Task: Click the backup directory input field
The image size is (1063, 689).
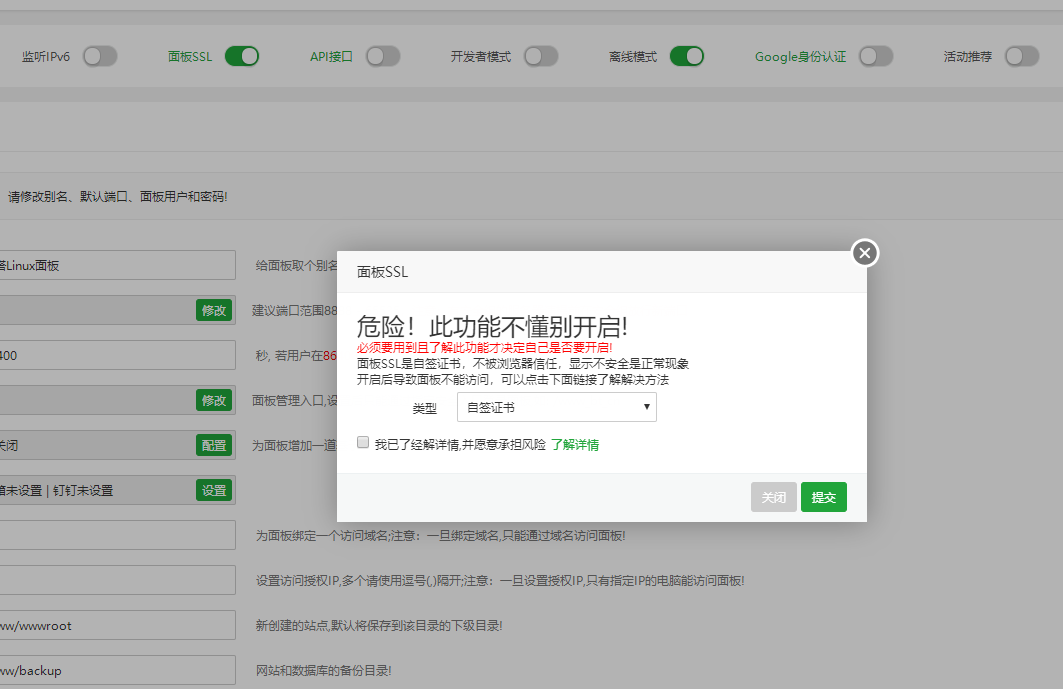Action: pos(117,670)
